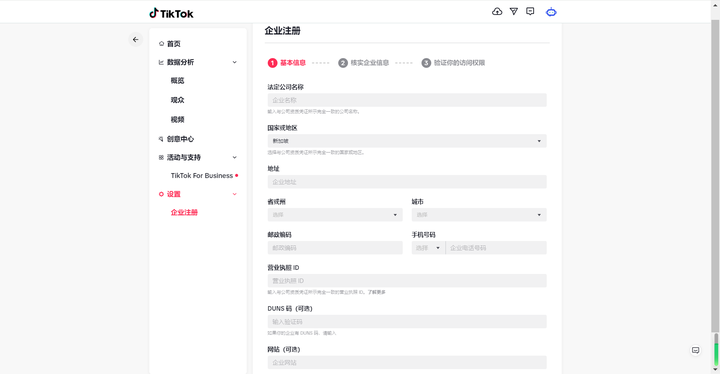Focus the 邮政编码 input field
Image resolution: width=720 pixels, height=374 pixels.
click(335, 248)
